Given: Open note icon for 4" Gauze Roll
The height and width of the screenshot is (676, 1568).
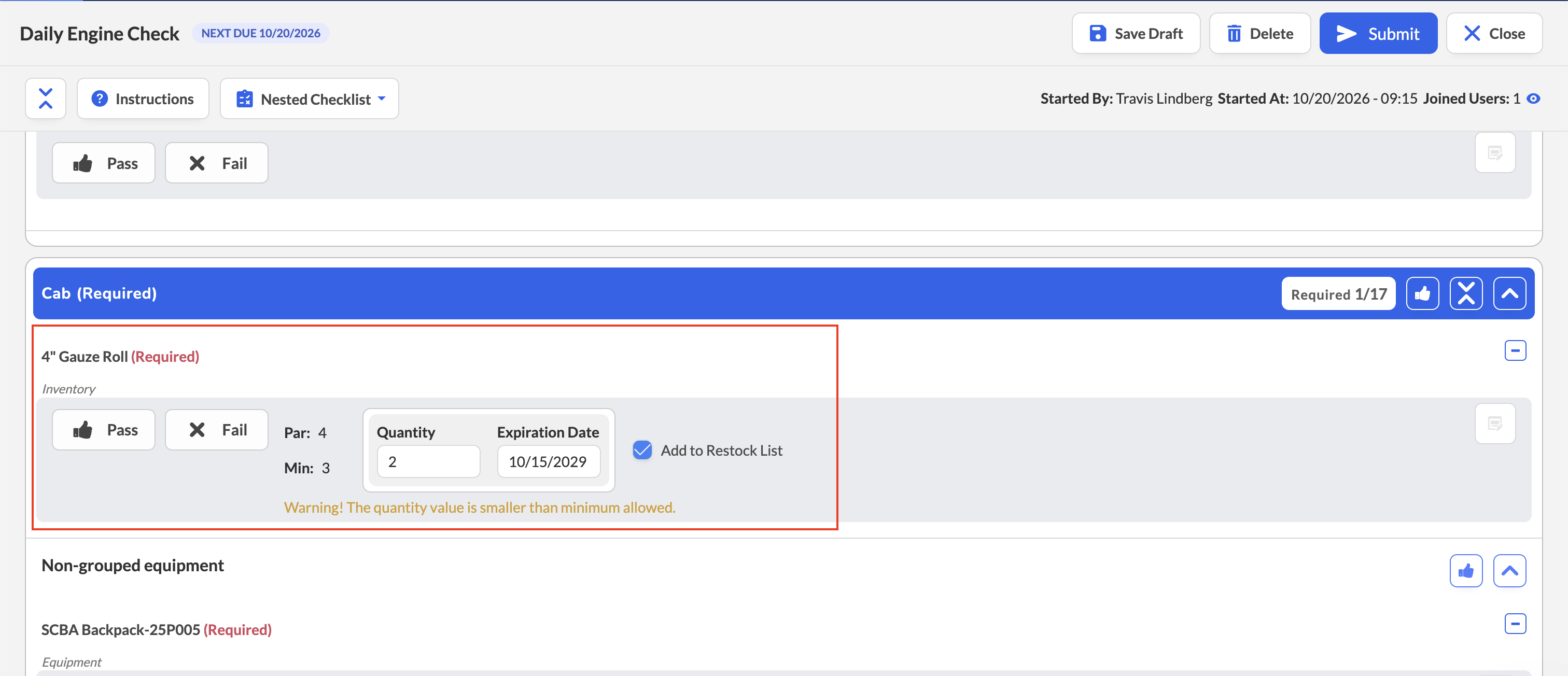Looking at the screenshot, I should (x=1495, y=424).
